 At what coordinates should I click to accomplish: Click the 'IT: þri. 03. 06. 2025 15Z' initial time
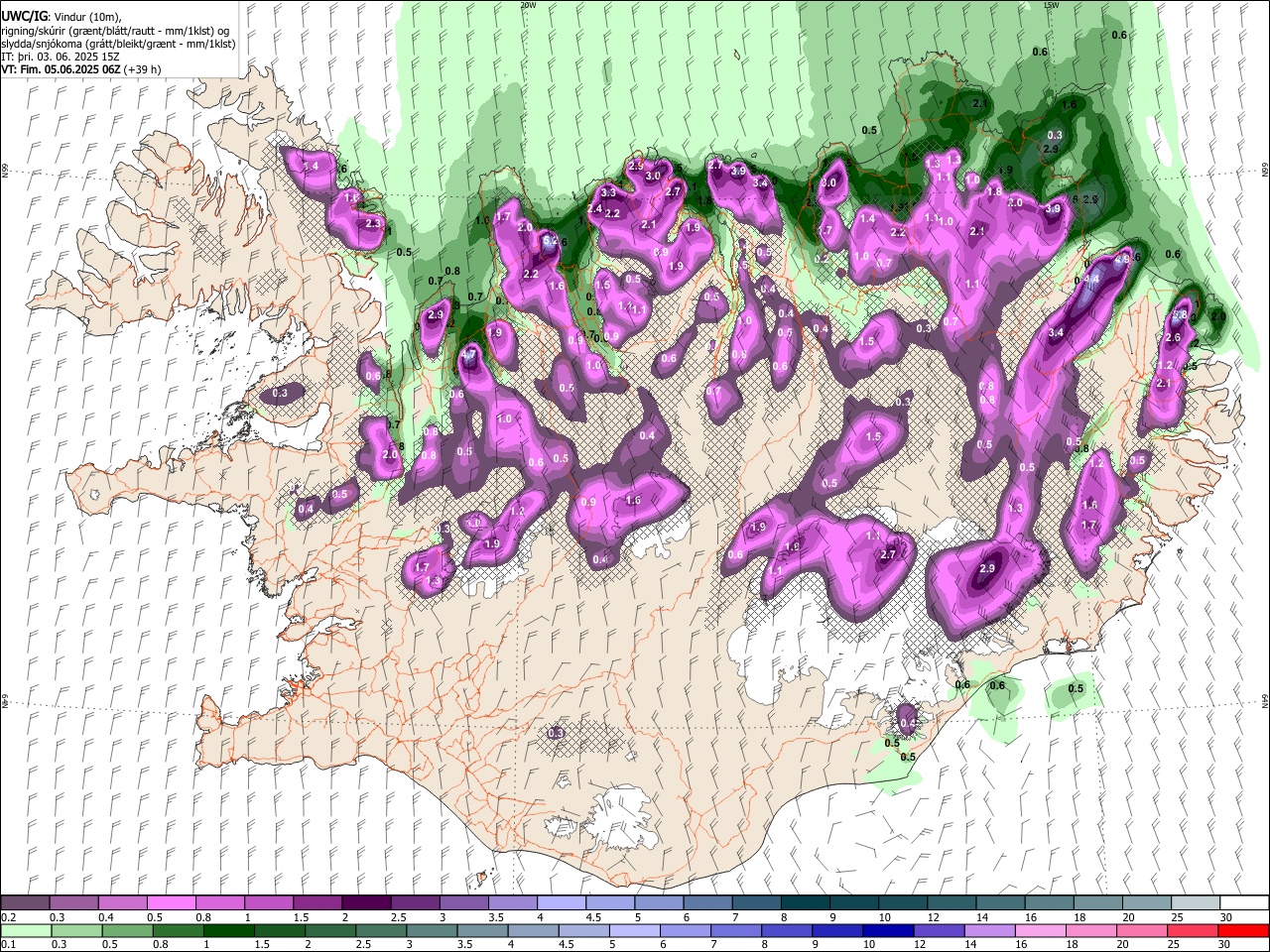63,57
